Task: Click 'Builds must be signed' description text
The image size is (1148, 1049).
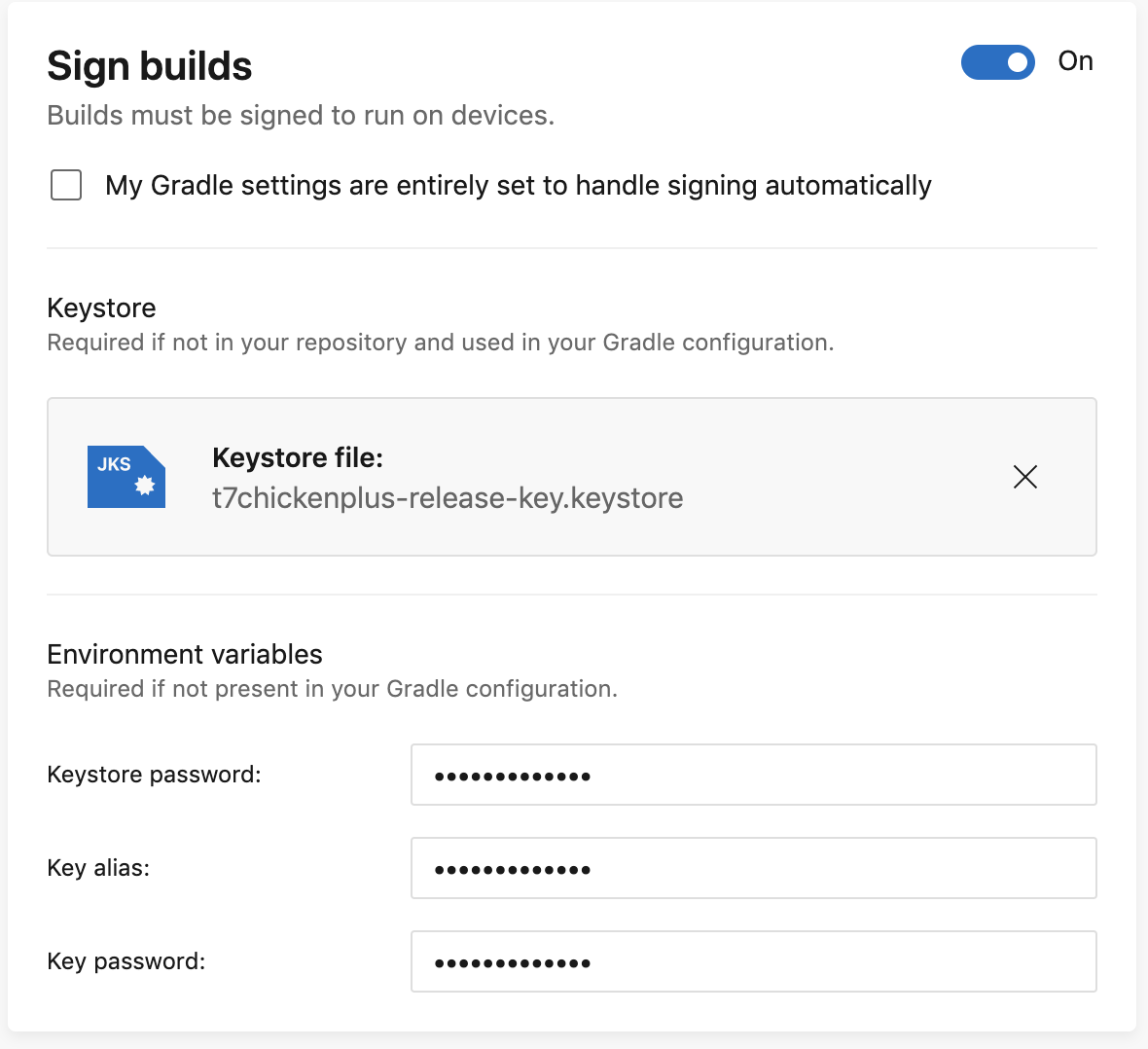Action: (x=301, y=116)
